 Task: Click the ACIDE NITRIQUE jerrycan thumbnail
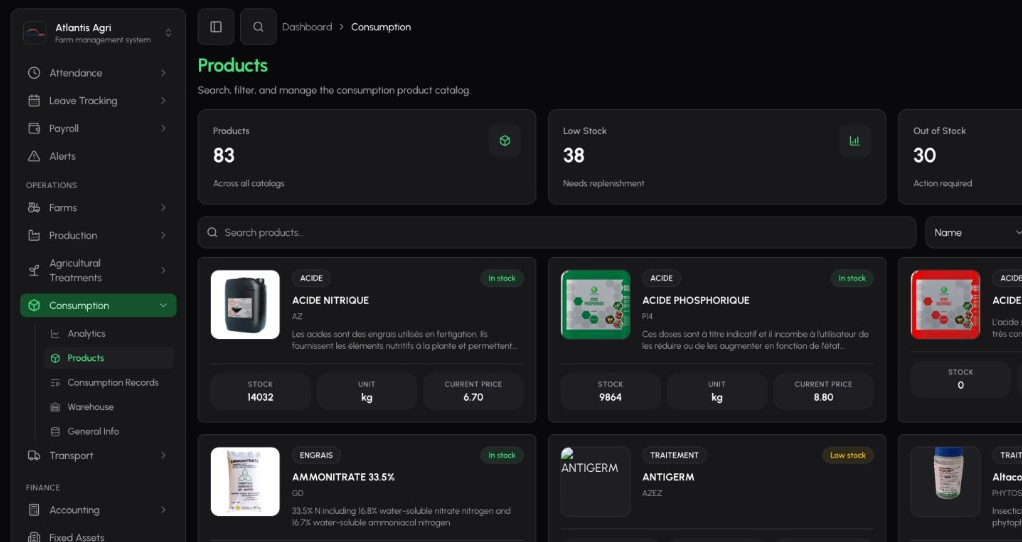[x=245, y=305]
